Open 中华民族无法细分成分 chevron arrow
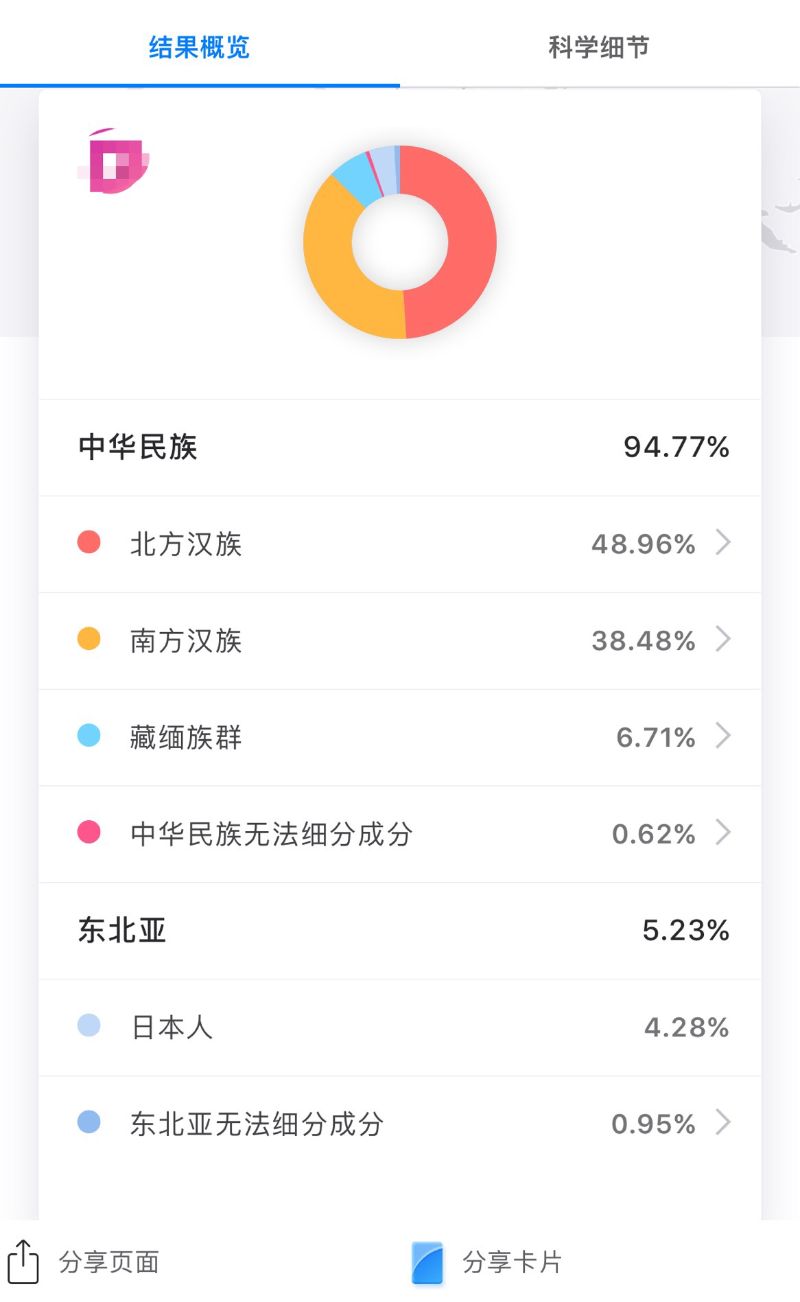 point(723,833)
